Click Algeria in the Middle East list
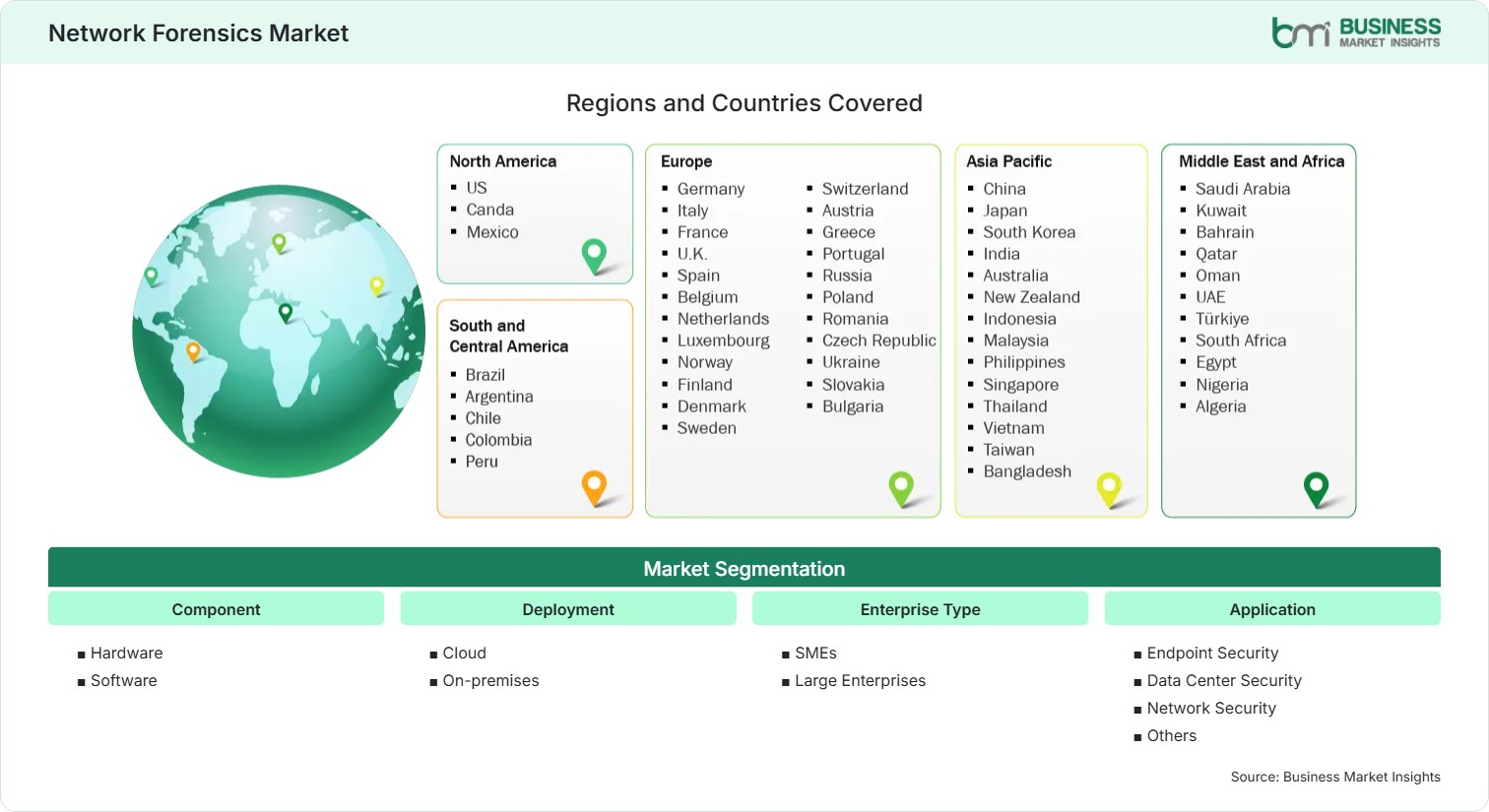 point(1220,406)
